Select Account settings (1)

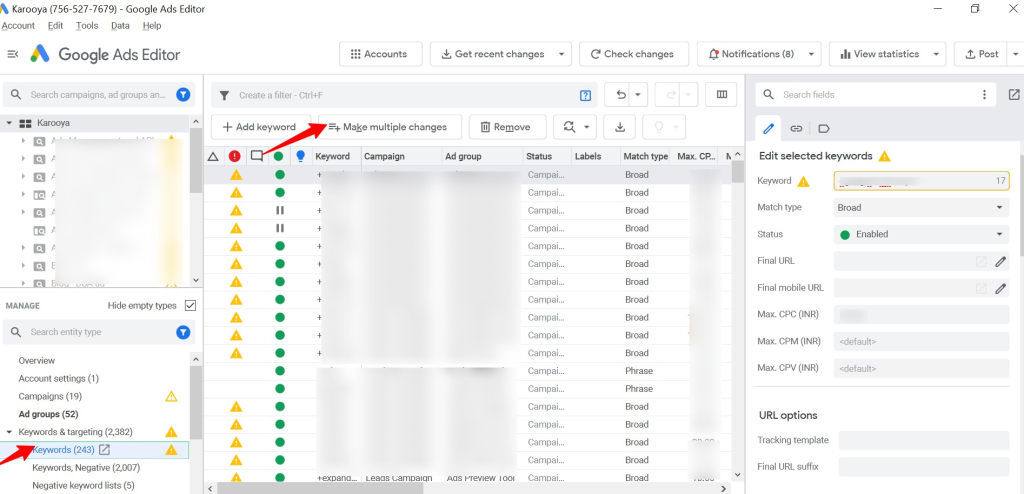coord(59,378)
